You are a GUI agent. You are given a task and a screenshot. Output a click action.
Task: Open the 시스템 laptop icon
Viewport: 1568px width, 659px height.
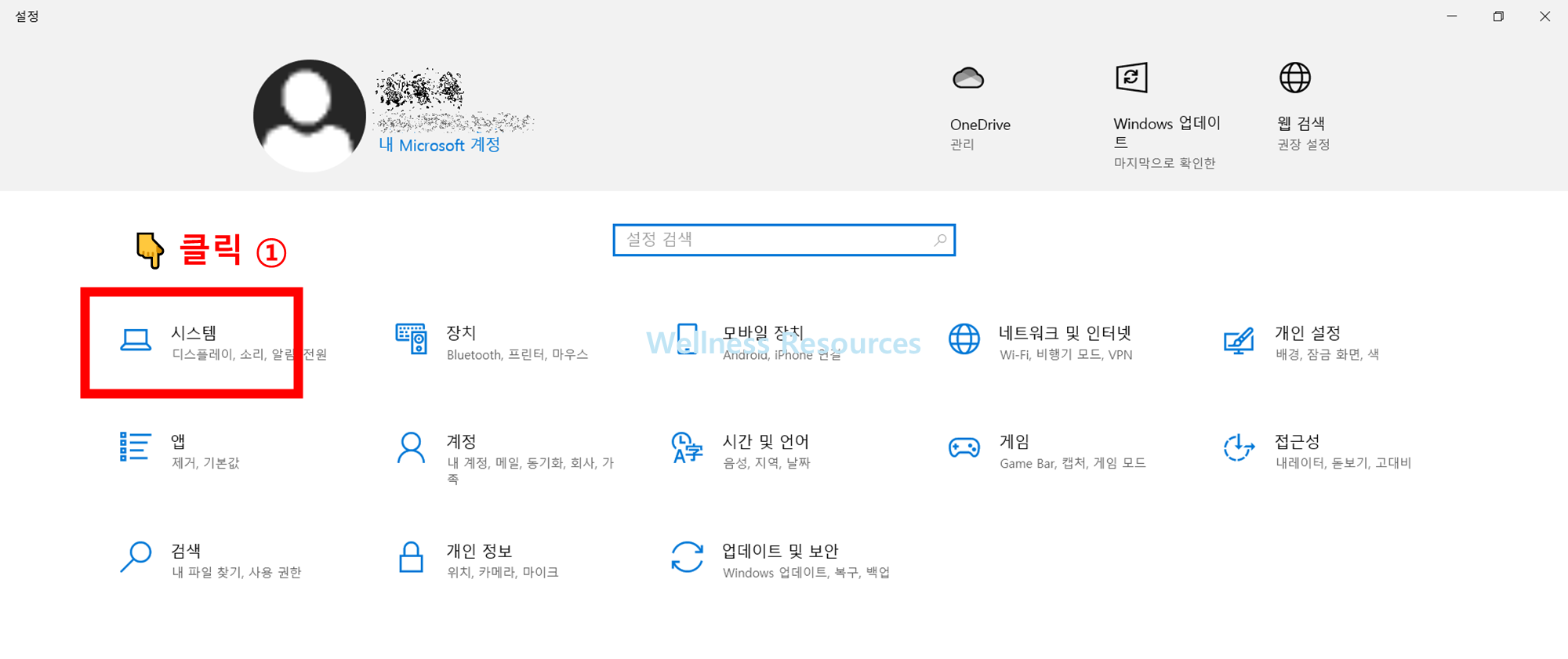click(x=136, y=340)
